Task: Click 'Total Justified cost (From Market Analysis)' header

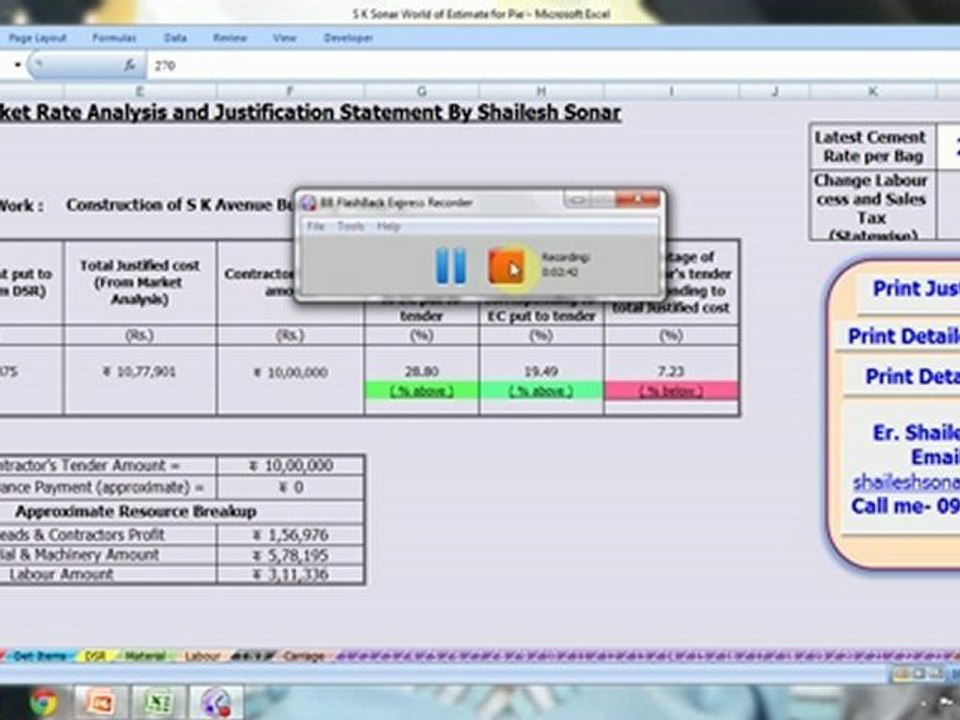Action: [140, 282]
